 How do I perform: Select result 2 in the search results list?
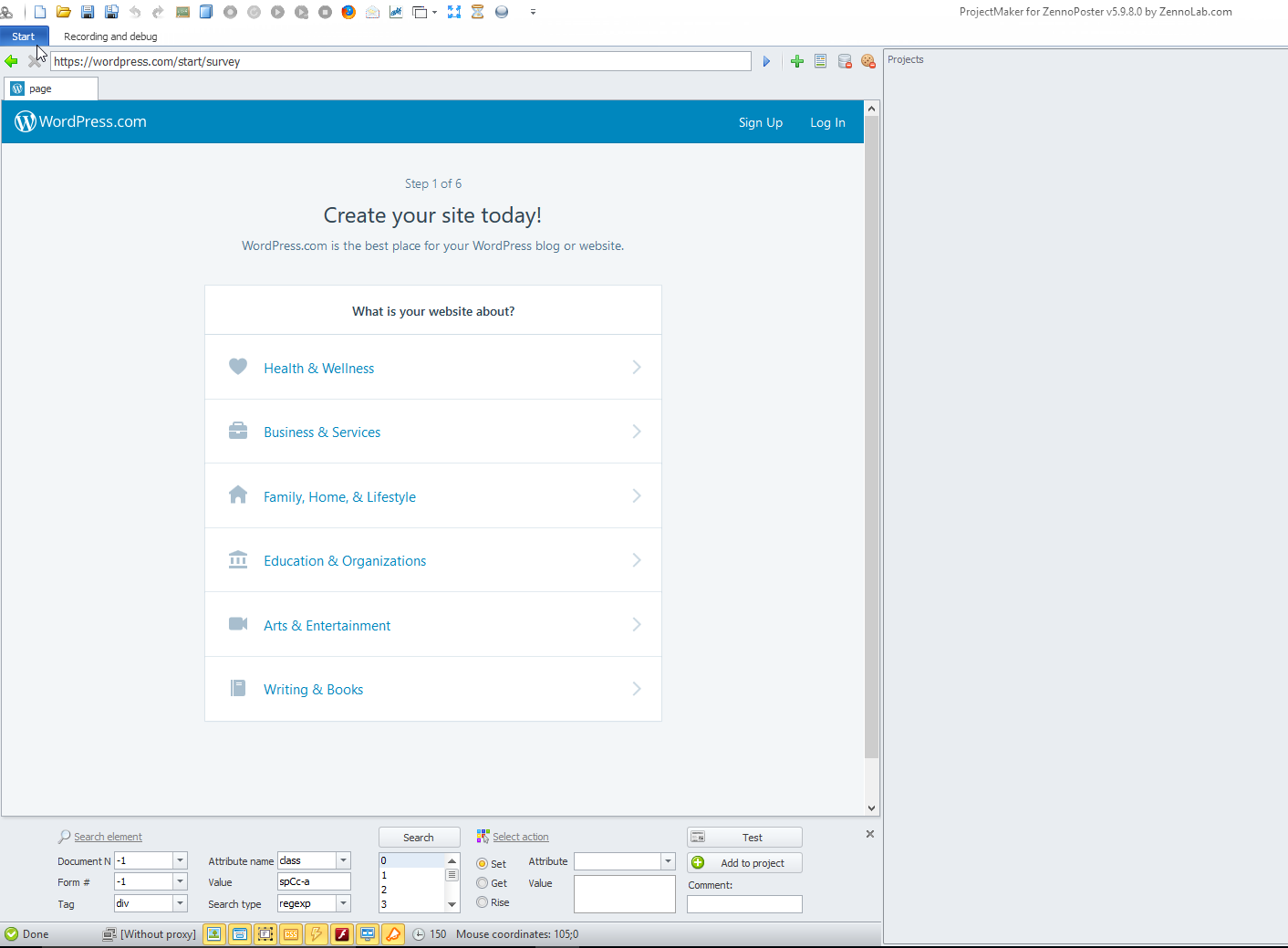[x=411, y=890]
